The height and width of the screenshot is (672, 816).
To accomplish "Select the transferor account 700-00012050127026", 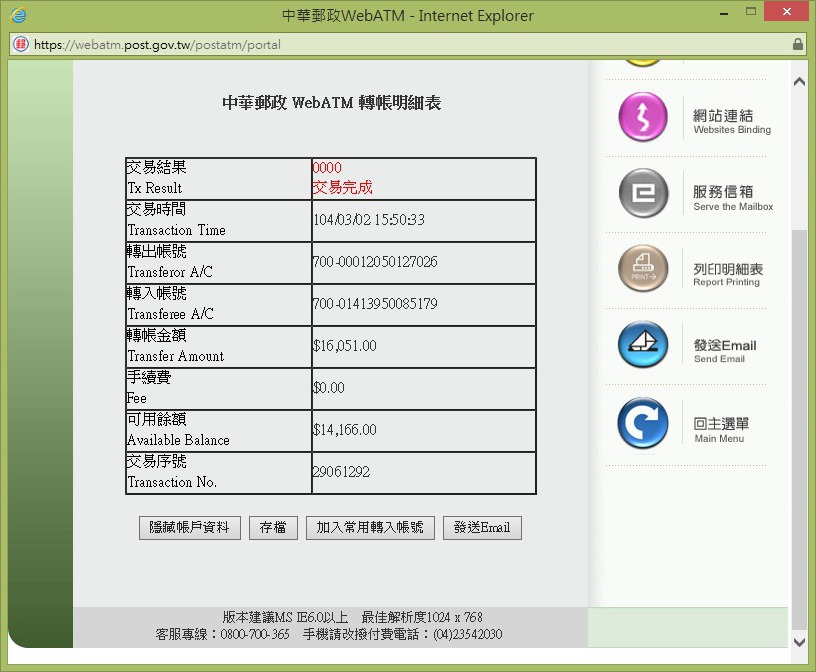I will point(375,262).
